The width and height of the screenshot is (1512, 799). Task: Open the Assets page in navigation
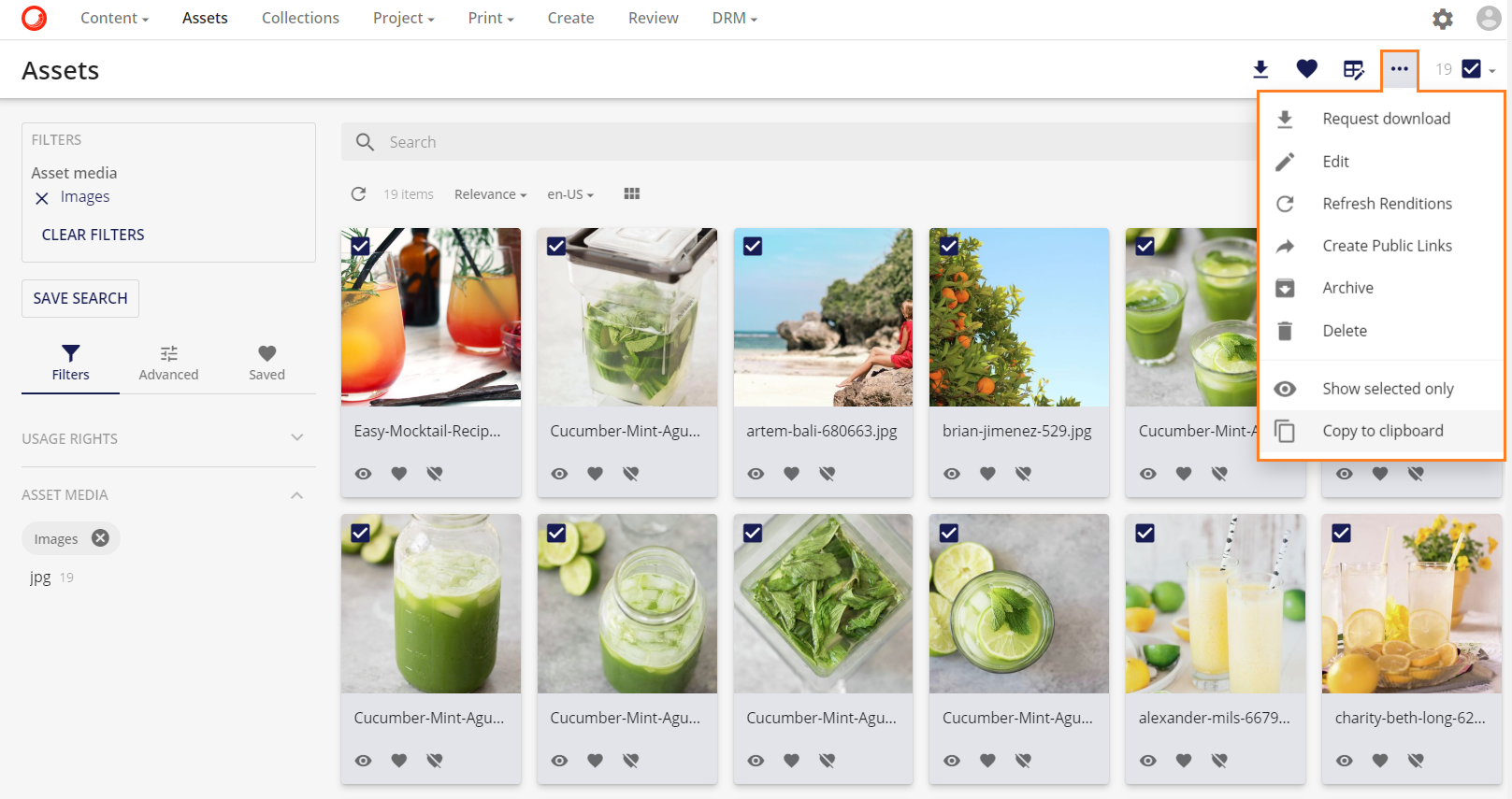[205, 18]
